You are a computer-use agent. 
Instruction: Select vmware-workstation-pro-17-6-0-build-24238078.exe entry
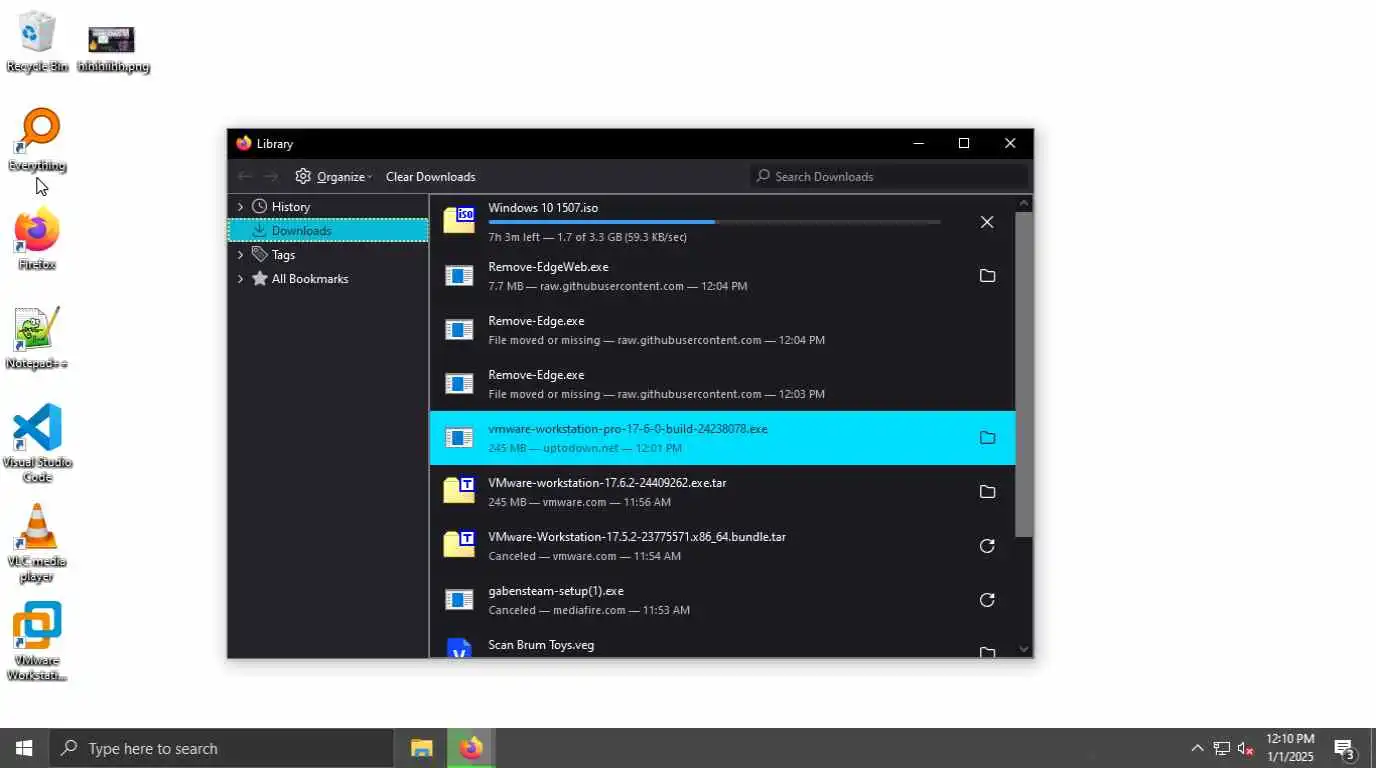(722, 438)
